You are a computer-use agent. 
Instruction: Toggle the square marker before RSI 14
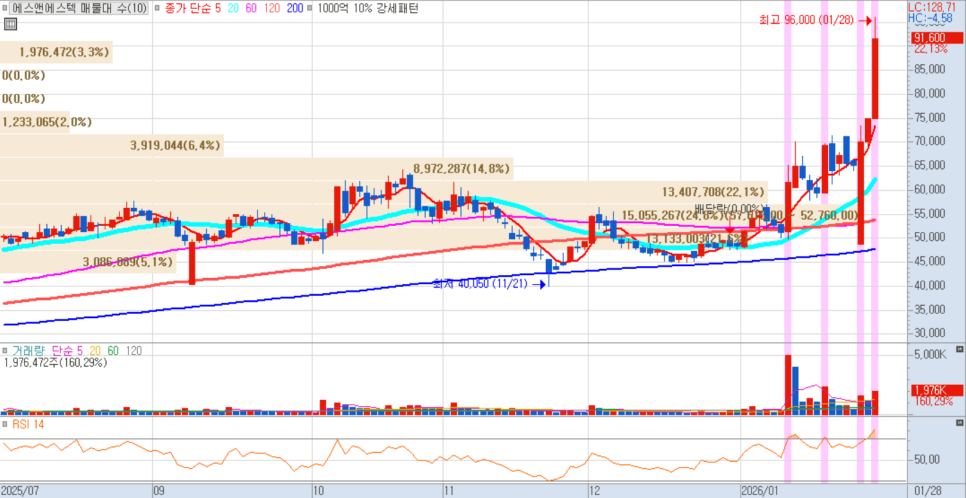(x=4, y=424)
